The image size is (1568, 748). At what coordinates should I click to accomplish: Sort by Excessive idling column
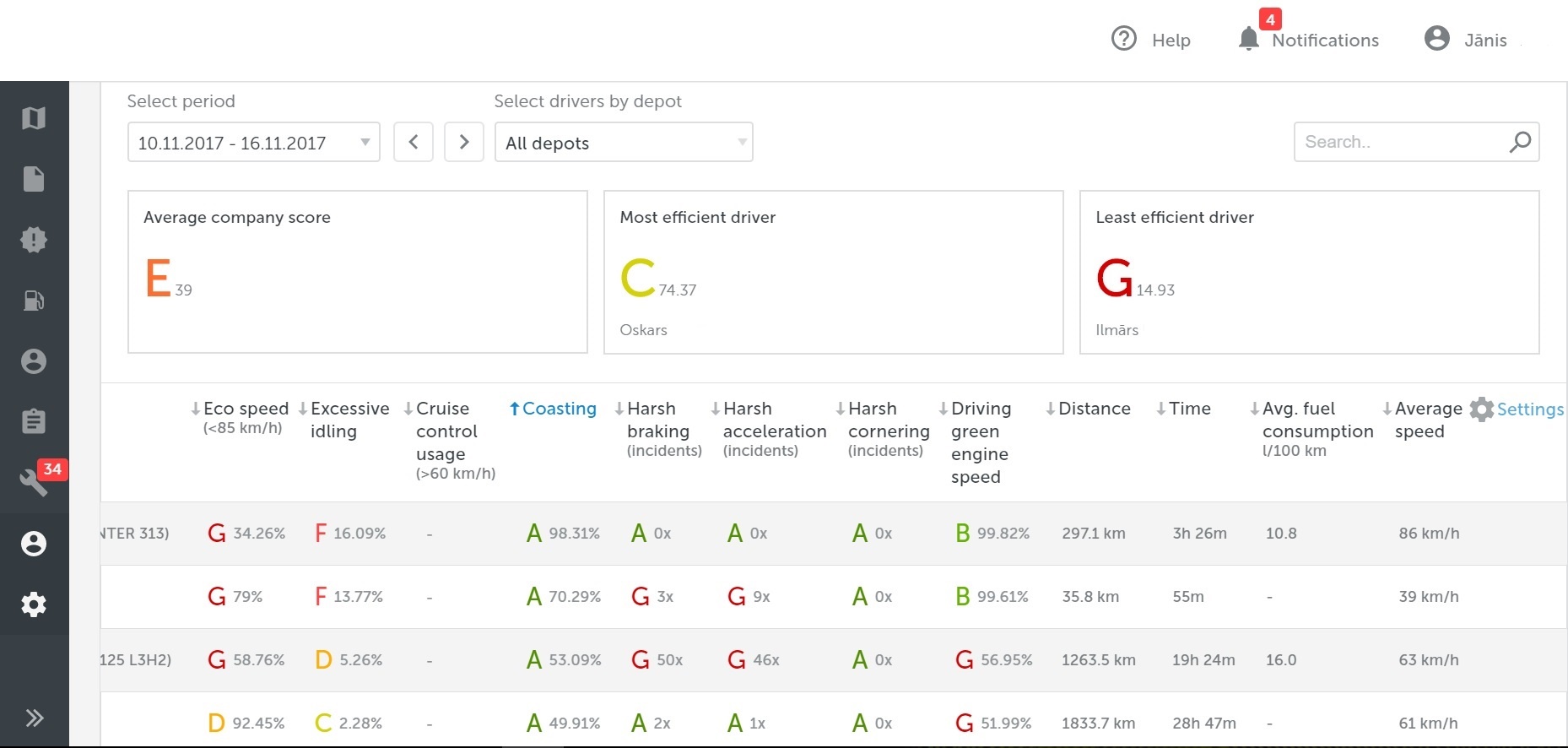click(x=343, y=420)
